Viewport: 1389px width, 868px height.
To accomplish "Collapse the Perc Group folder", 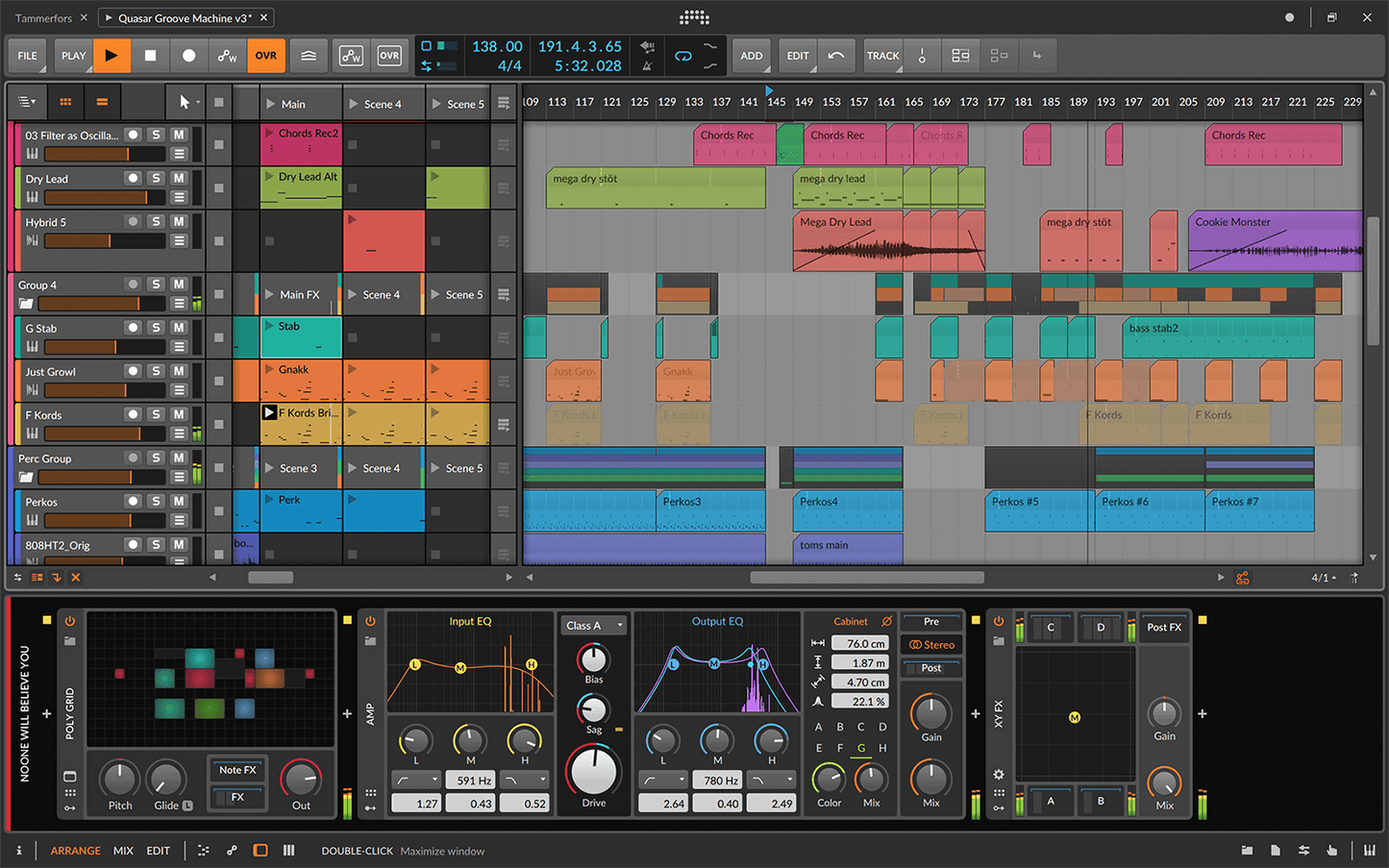I will click(26, 478).
